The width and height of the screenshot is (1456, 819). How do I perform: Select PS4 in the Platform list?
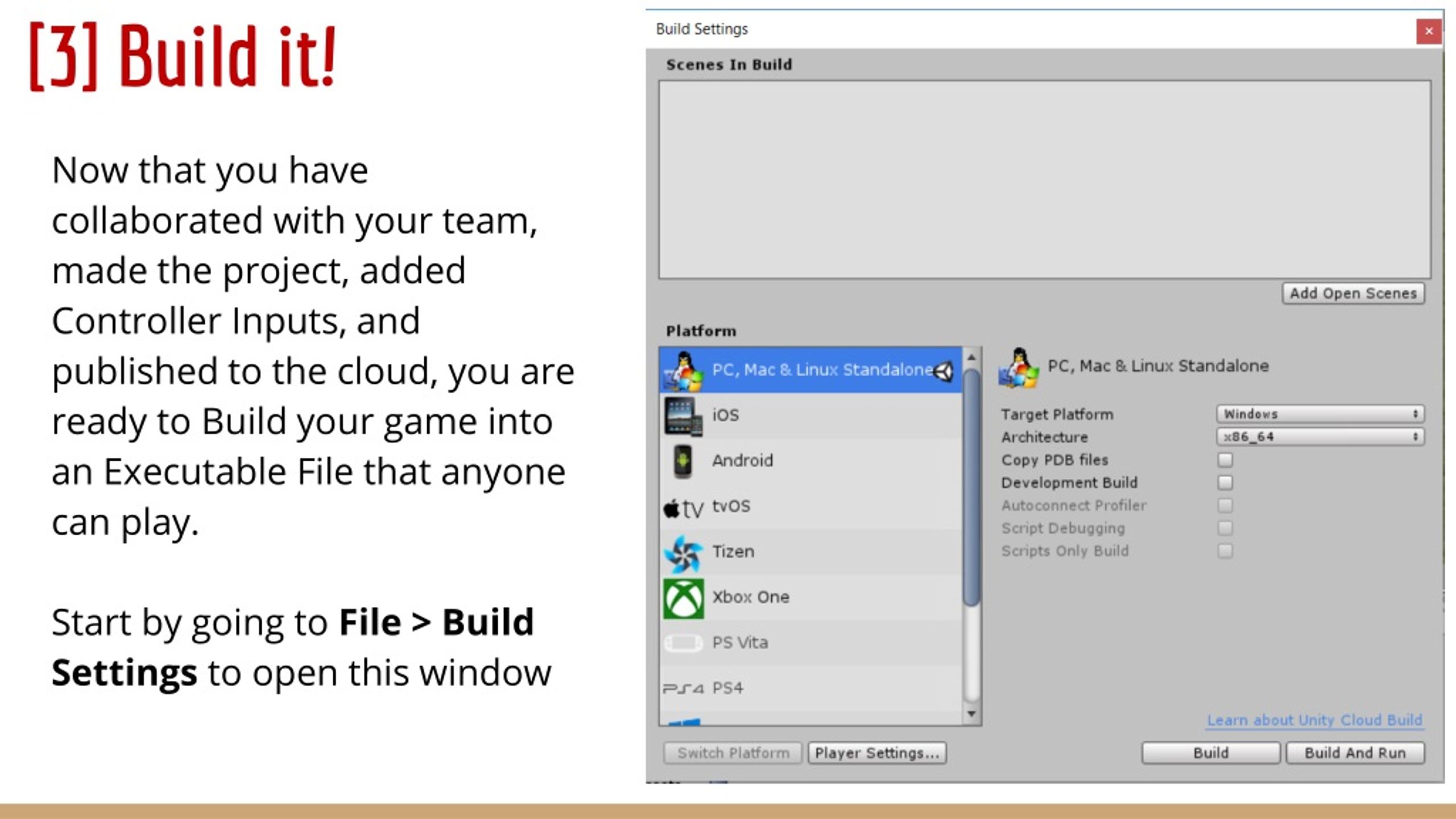coord(810,688)
